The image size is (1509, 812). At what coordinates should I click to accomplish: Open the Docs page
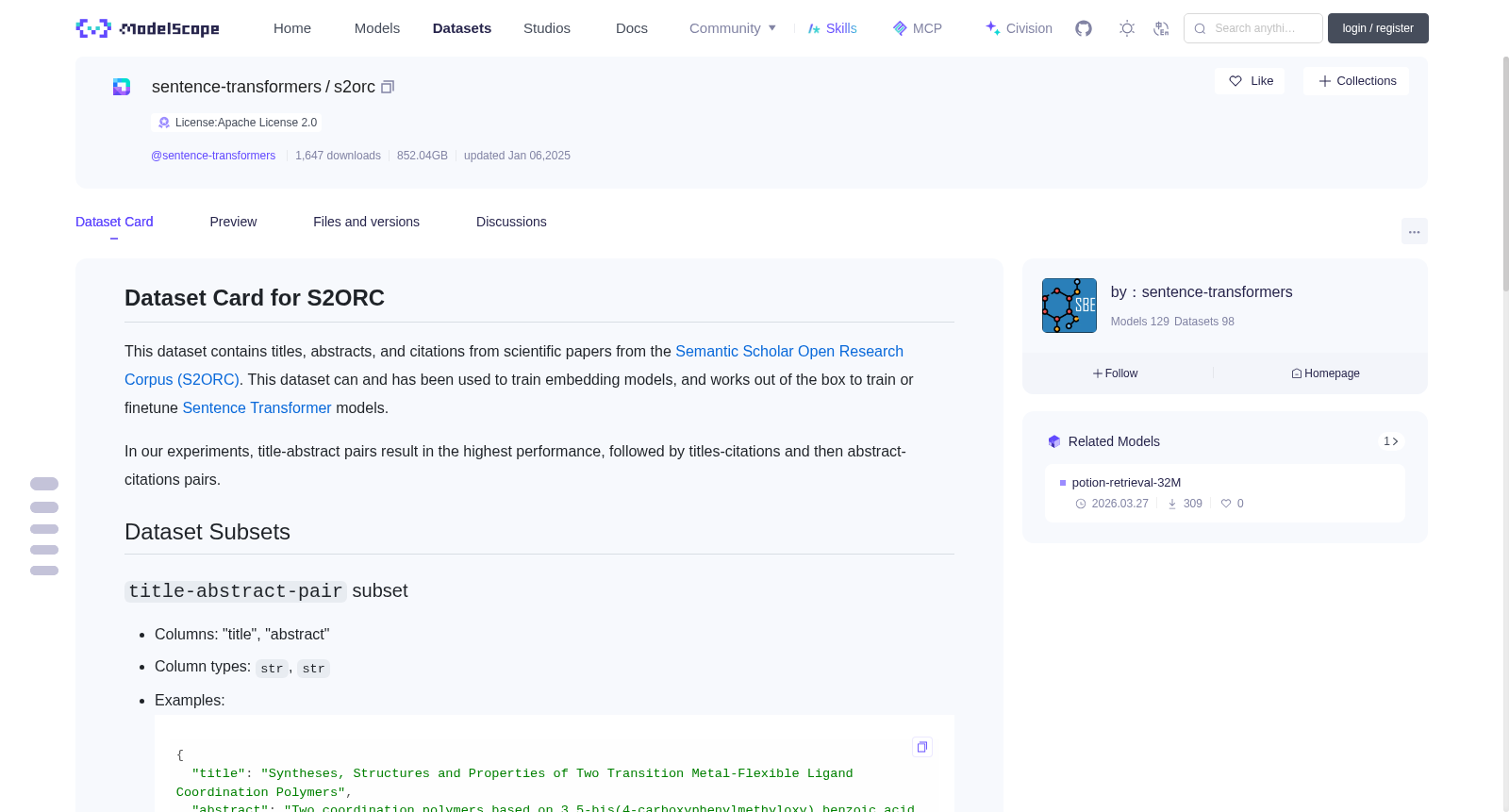coord(632,28)
